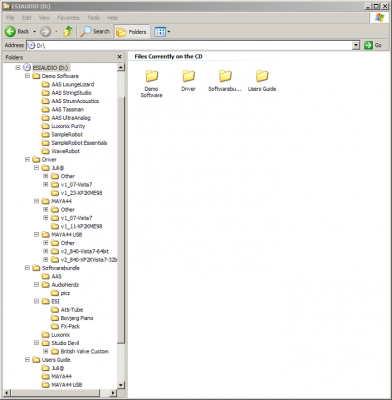Open the address bar dropdown arrow
The width and height of the screenshot is (392, 400).
click(x=356, y=45)
